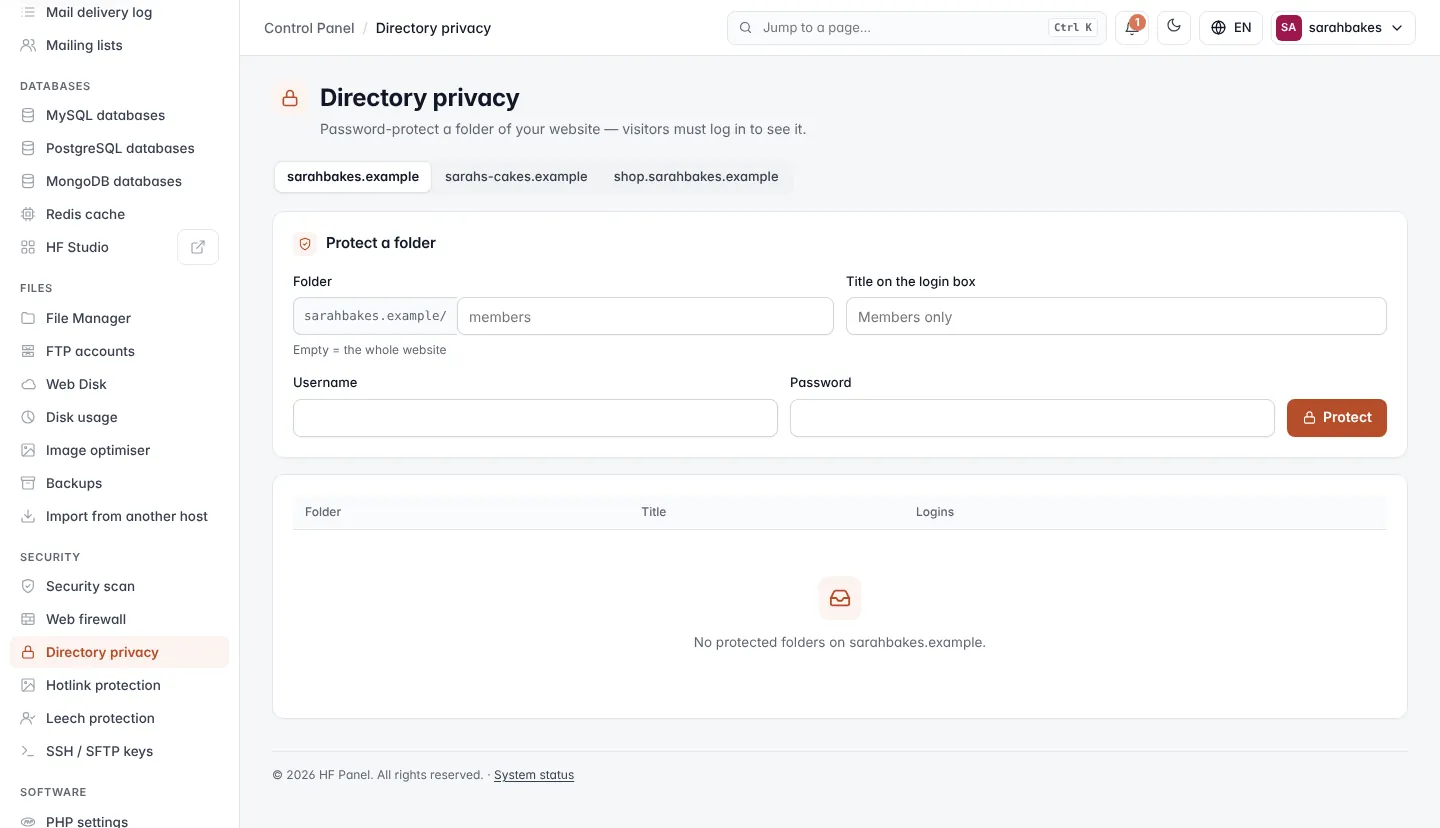Open the sarahbakes account dropdown

click(1343, 28)
